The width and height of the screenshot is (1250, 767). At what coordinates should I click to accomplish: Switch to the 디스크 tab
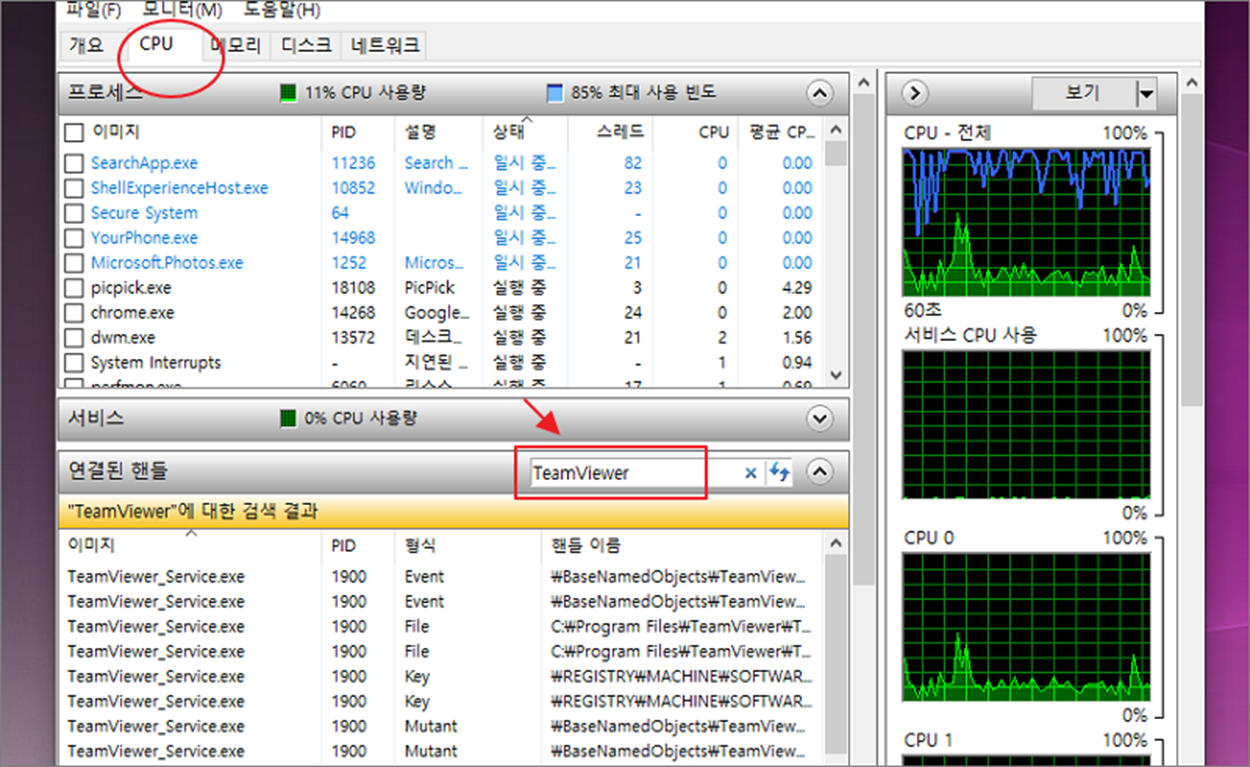(306, 45)
